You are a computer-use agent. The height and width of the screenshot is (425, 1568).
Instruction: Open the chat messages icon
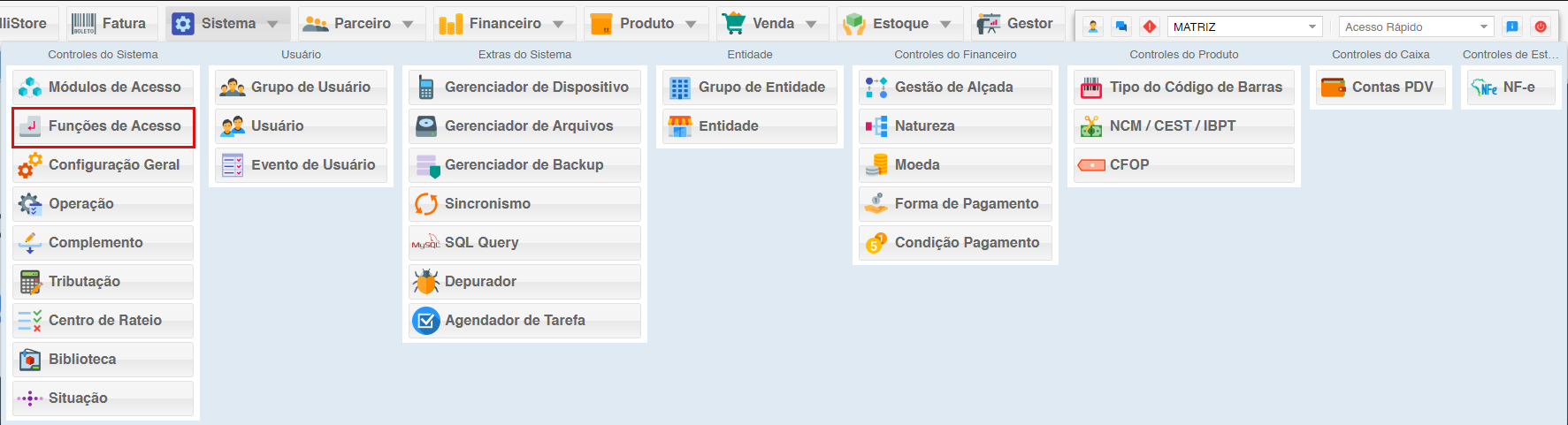click(x=1121, y=27)
